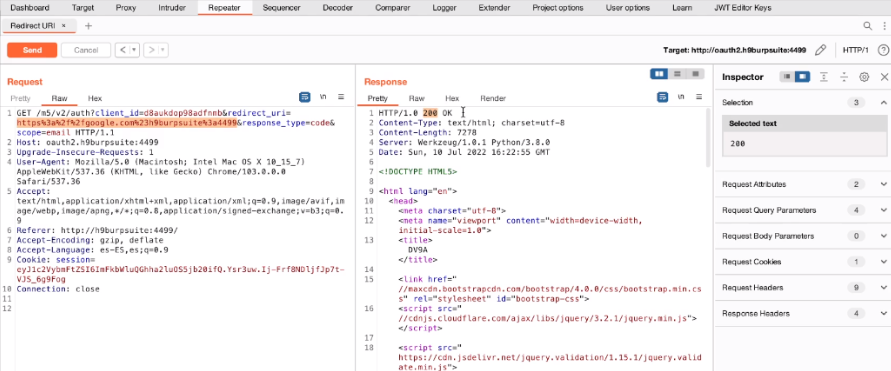This screenshot has height=371, width=891.
Task: Switch Request view to Hex
Action: (94, 98)
